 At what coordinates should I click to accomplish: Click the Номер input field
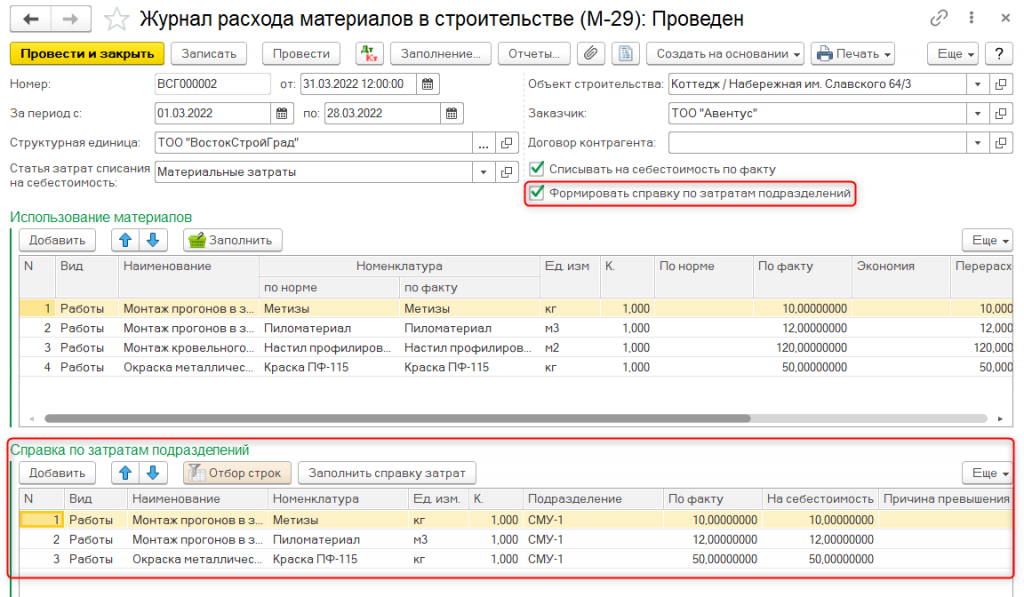212,84
